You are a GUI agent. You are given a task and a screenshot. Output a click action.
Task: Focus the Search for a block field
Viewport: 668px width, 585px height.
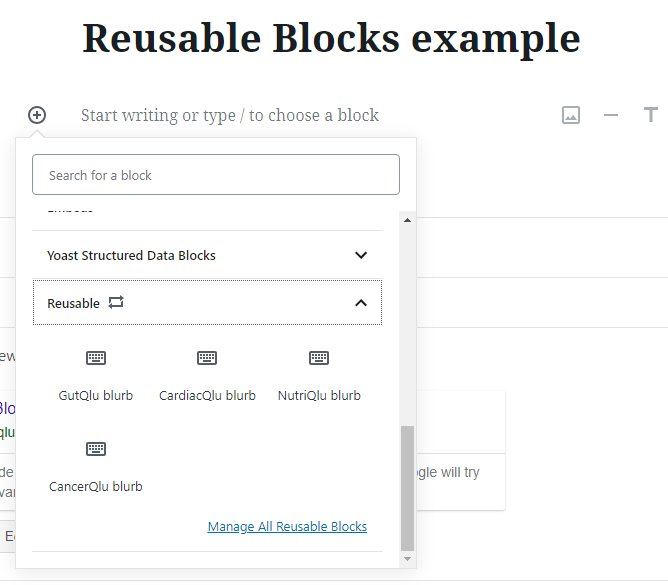click(216, 175)
